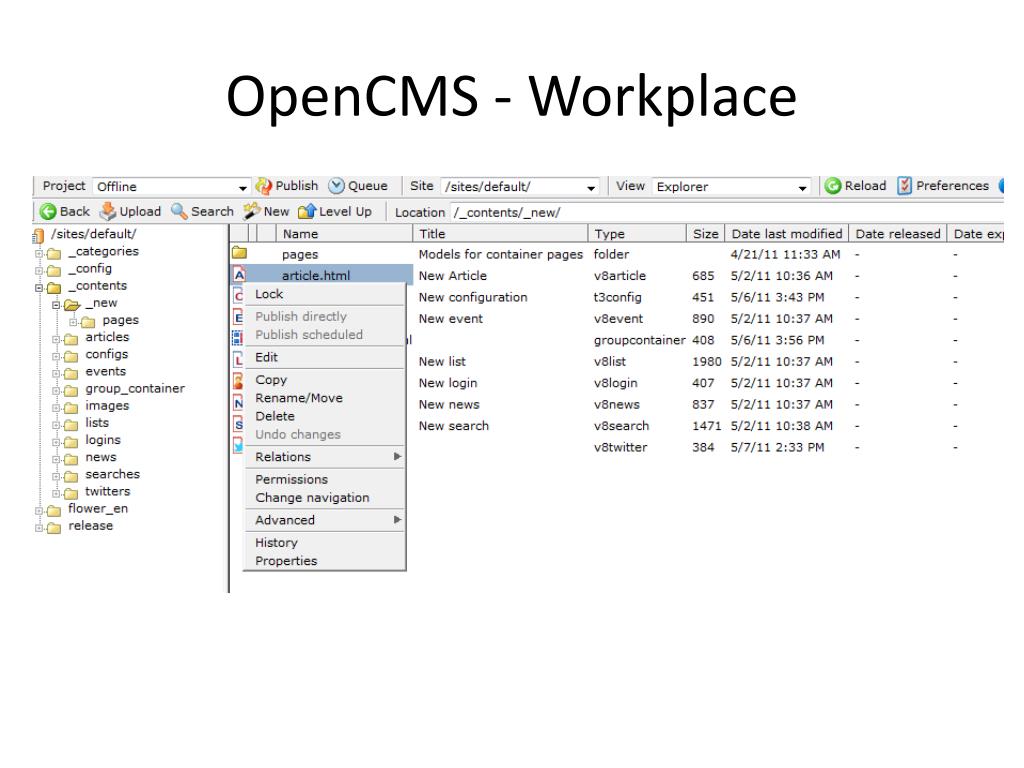Viewport: 1024px width, 768px height.
Task: Expand the _categories tree node
Action: tap(39, 253)
